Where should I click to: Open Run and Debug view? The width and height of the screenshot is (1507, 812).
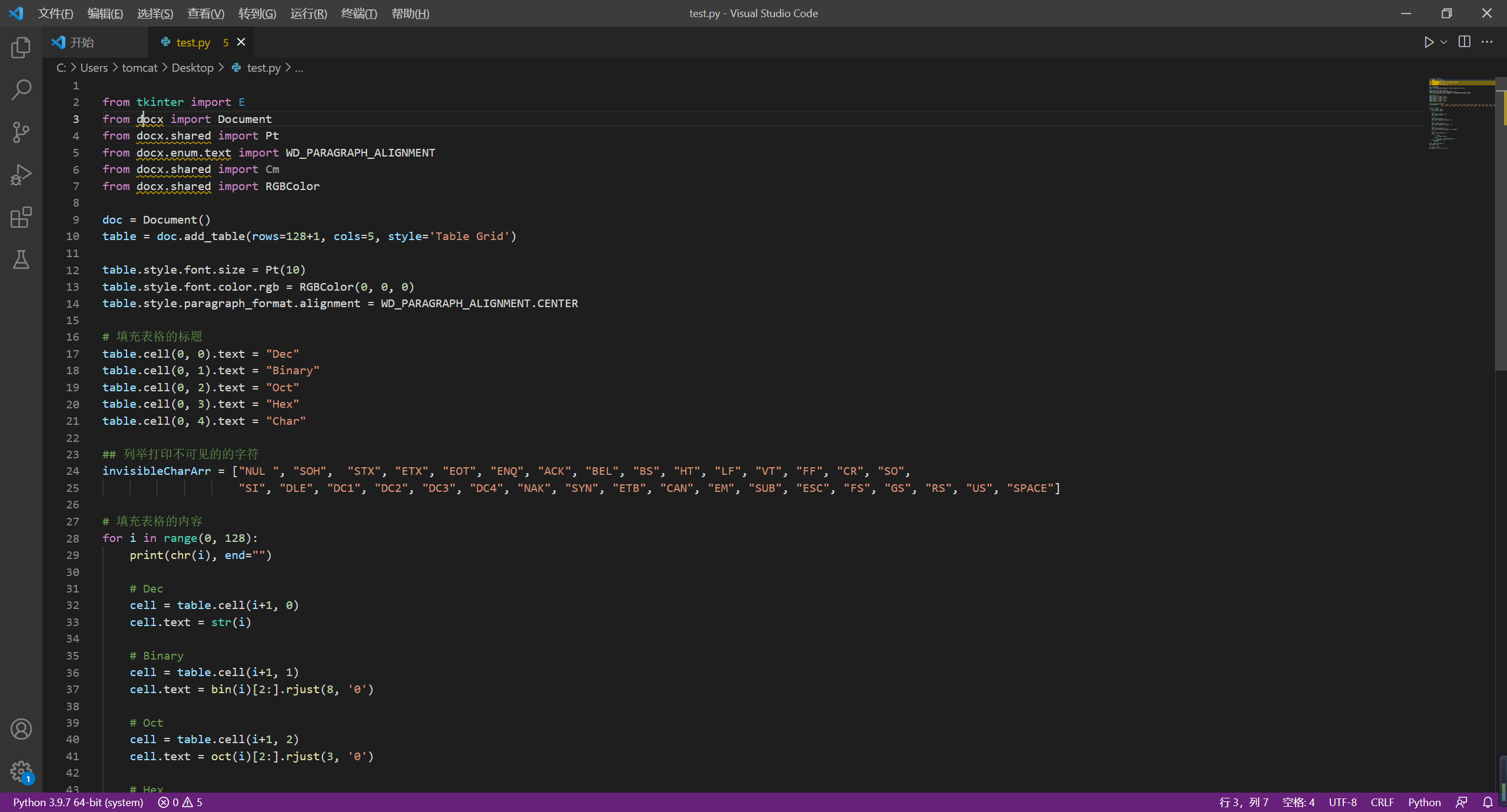point(21,175)
